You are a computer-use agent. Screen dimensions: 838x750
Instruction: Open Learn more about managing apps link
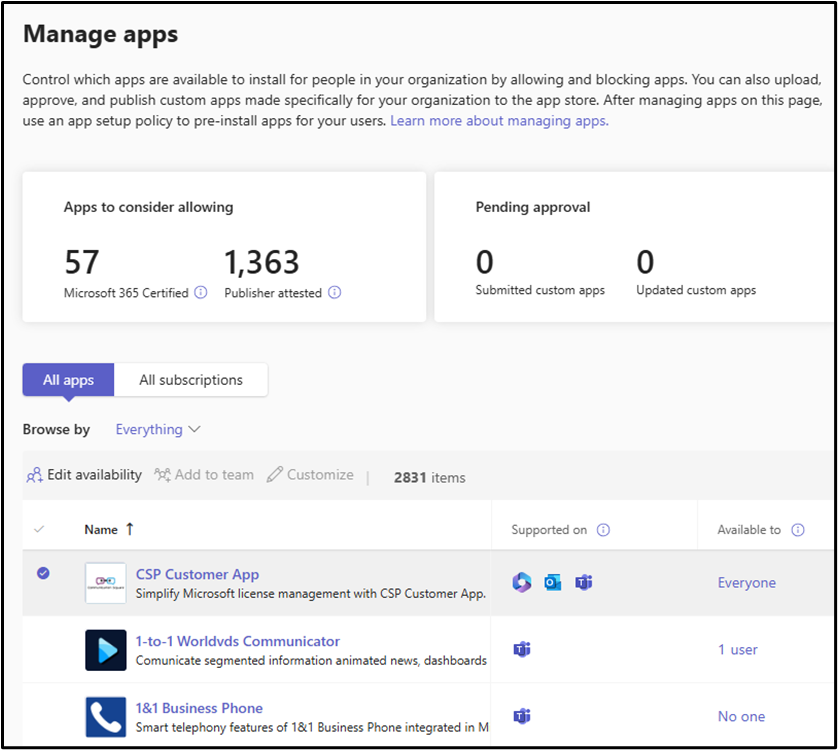pos(499,121)
